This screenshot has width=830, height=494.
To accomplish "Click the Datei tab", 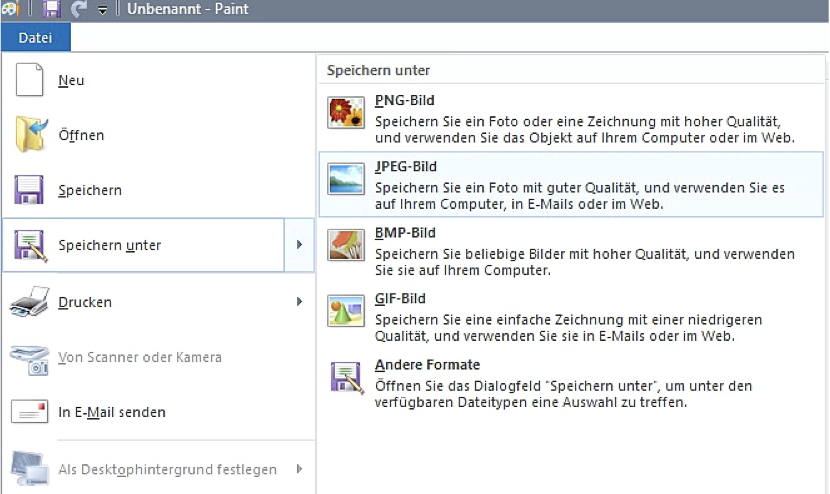I will (x=35, y=38).
